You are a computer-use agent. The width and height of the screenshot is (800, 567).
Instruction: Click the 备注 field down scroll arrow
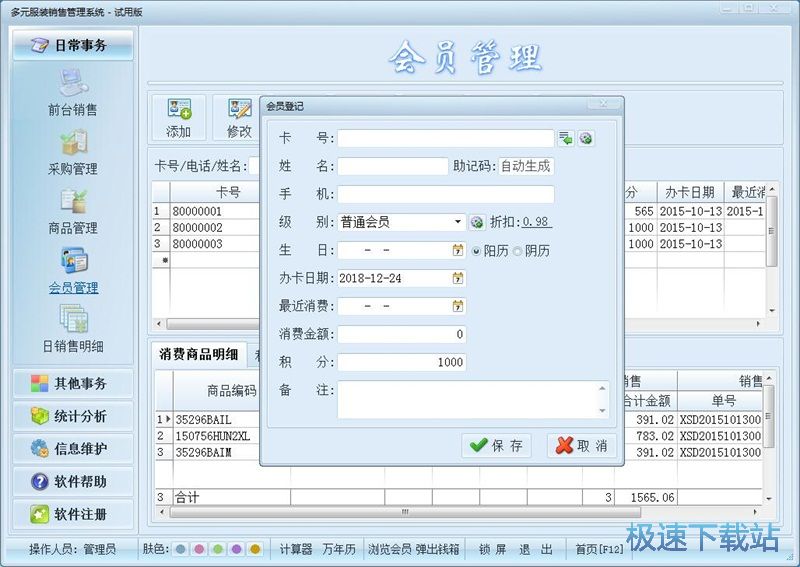(x=602, y=411)
